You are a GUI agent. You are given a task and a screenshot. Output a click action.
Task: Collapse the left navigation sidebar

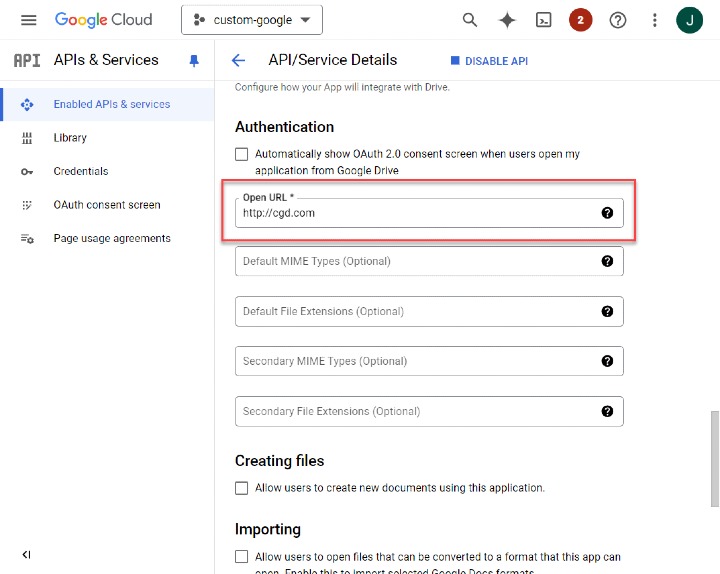[x=26, y=554]
